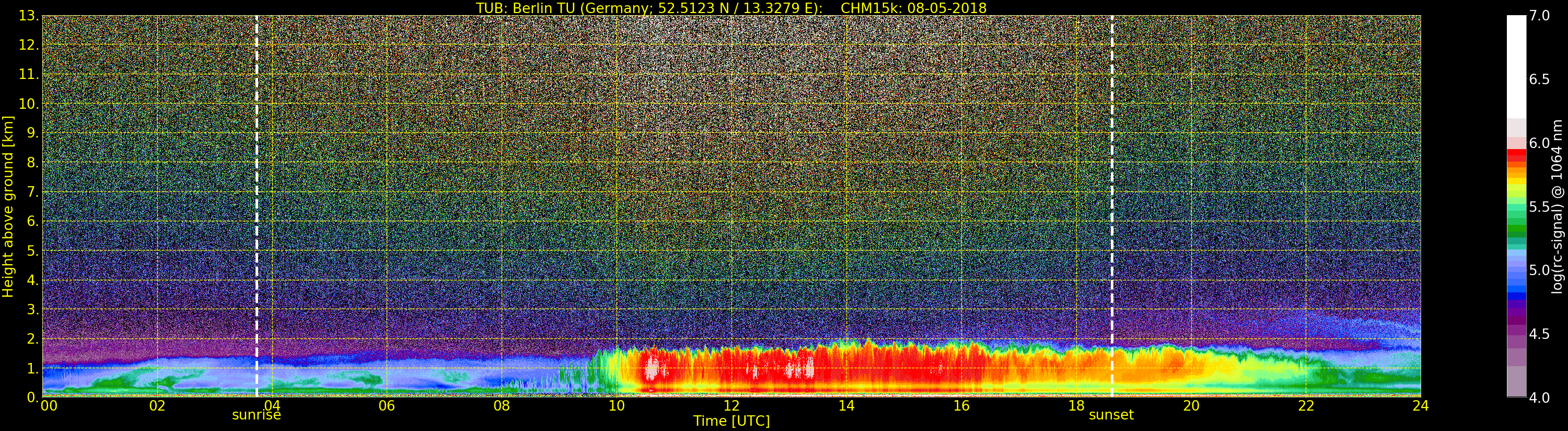The width and height of the screenshot is (1568, 431).
Task: Click the colorbar label 'log(rc-signal) @ 1064 nm'
Action: 1558,206
